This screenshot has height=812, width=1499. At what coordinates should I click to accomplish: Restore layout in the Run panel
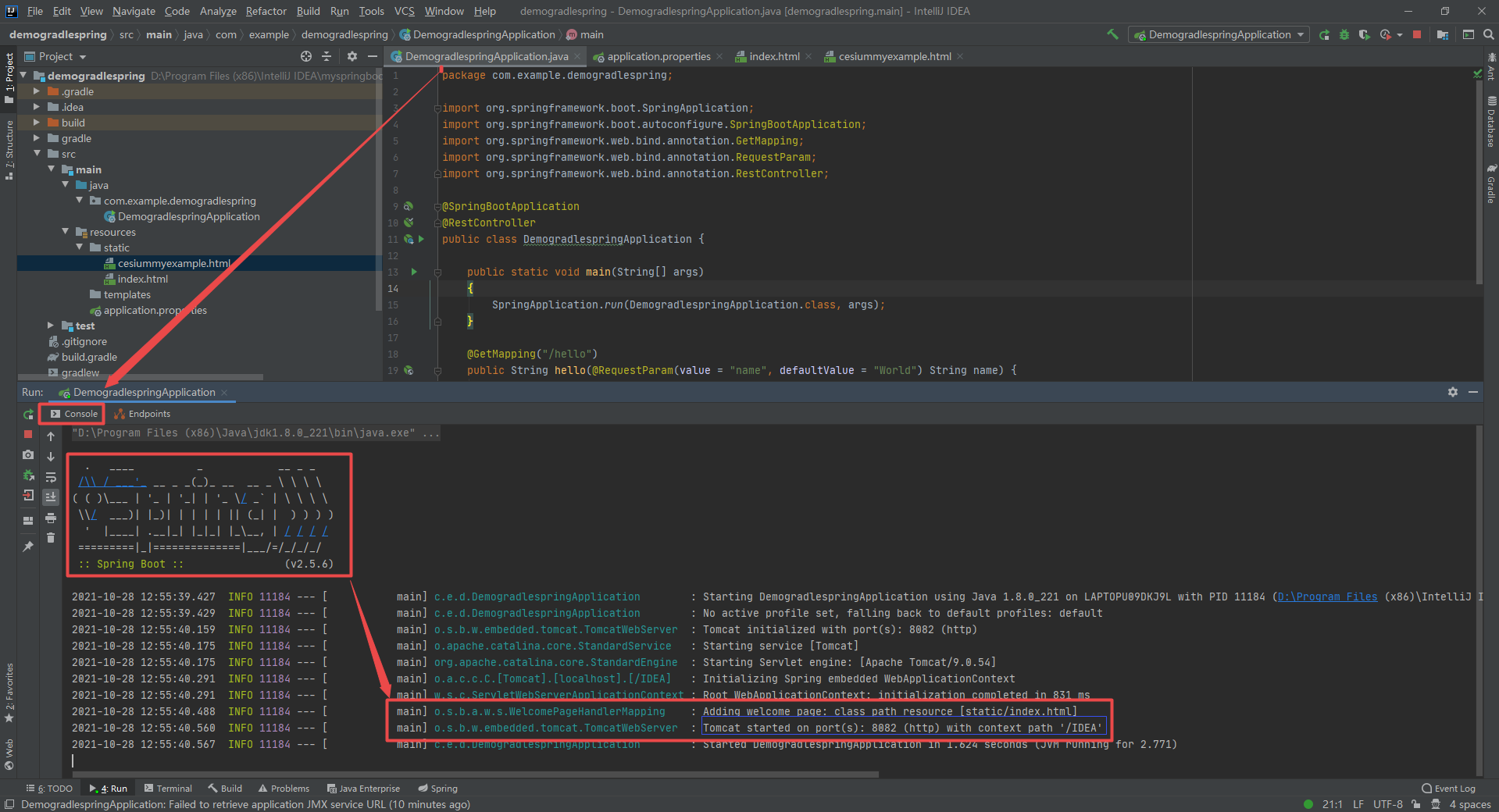[28, 520]
